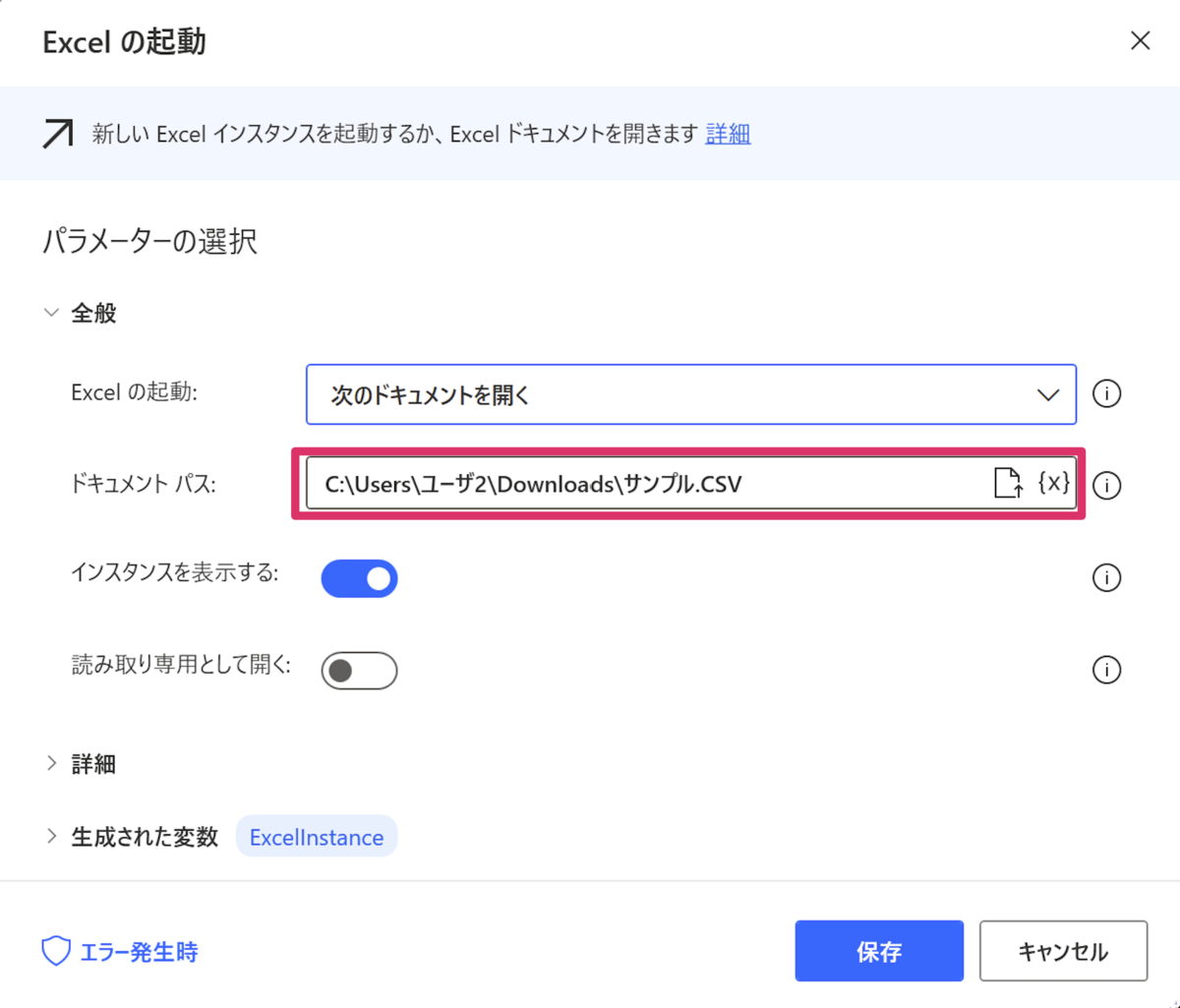The width and height of the screenshot is (1180, 1008).
Task: Open the 詳細 help link
Action: 728,134
